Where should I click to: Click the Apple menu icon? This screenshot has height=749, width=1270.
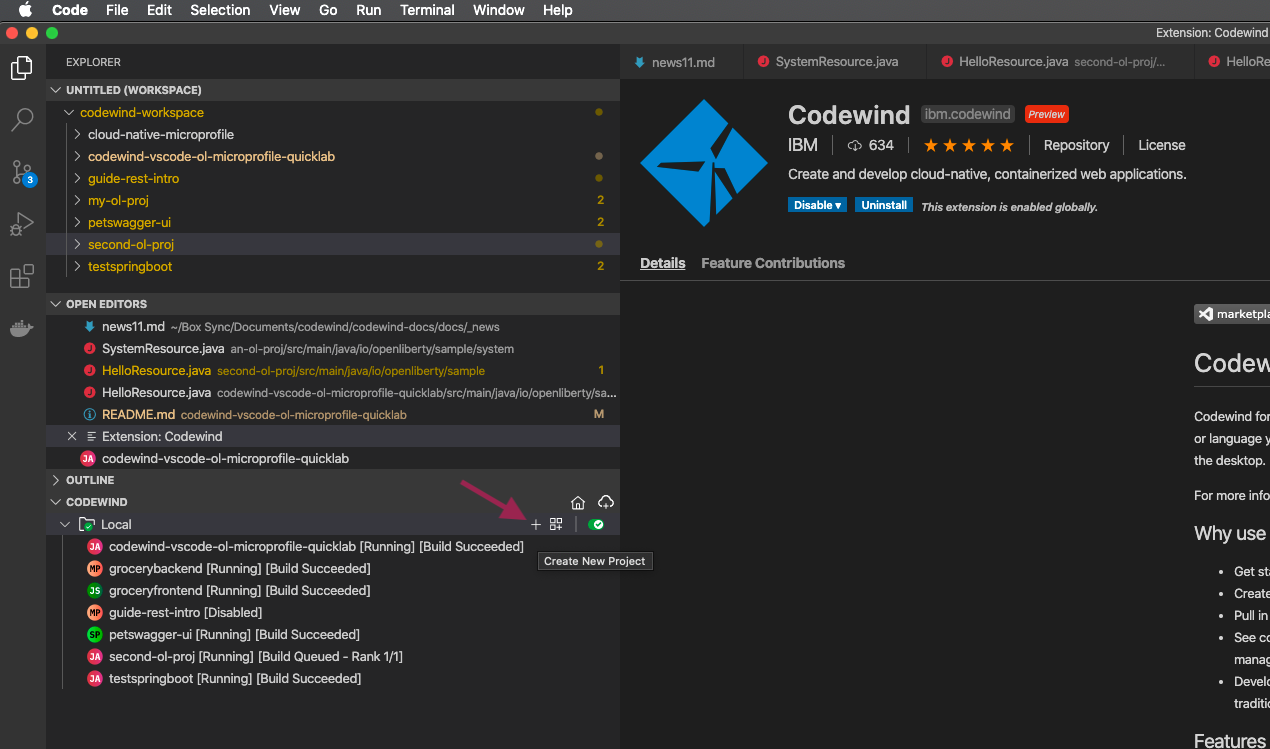point(25,10)
